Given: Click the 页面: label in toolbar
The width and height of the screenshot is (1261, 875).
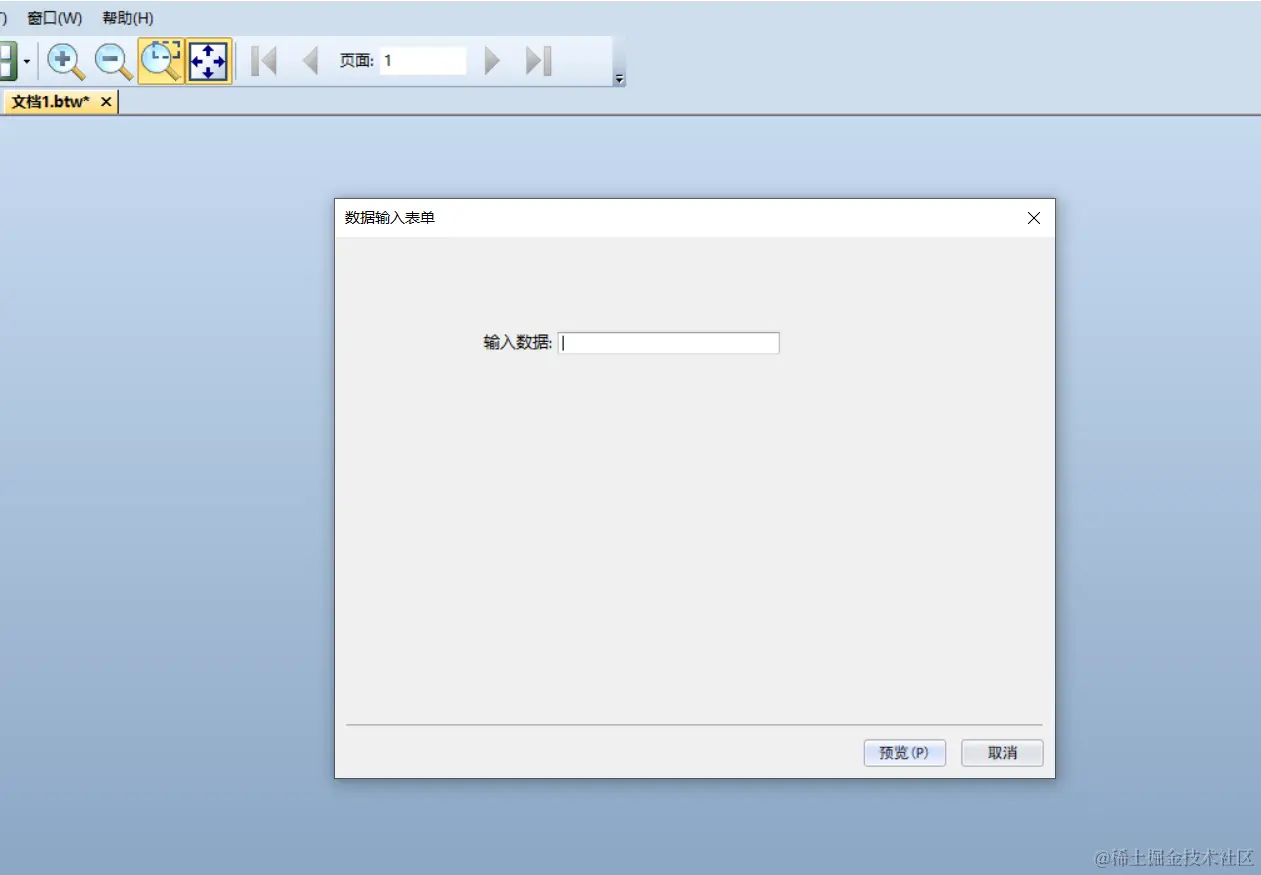Looking at the screenshot, I should tap(357, 61).
